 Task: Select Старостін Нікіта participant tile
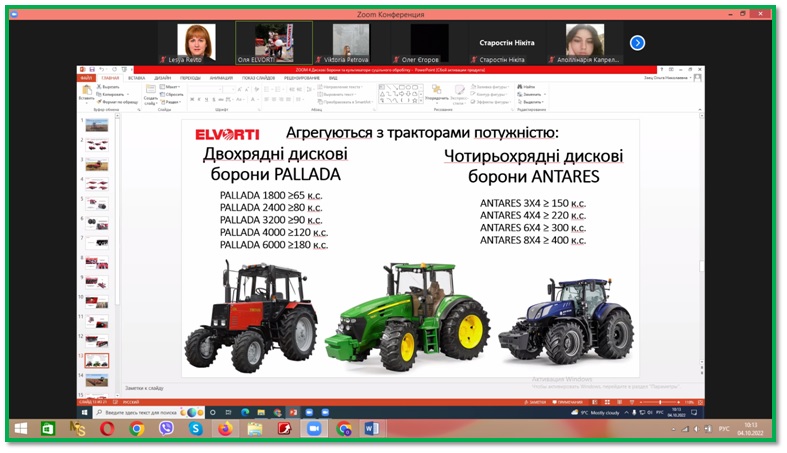[506, 43]
